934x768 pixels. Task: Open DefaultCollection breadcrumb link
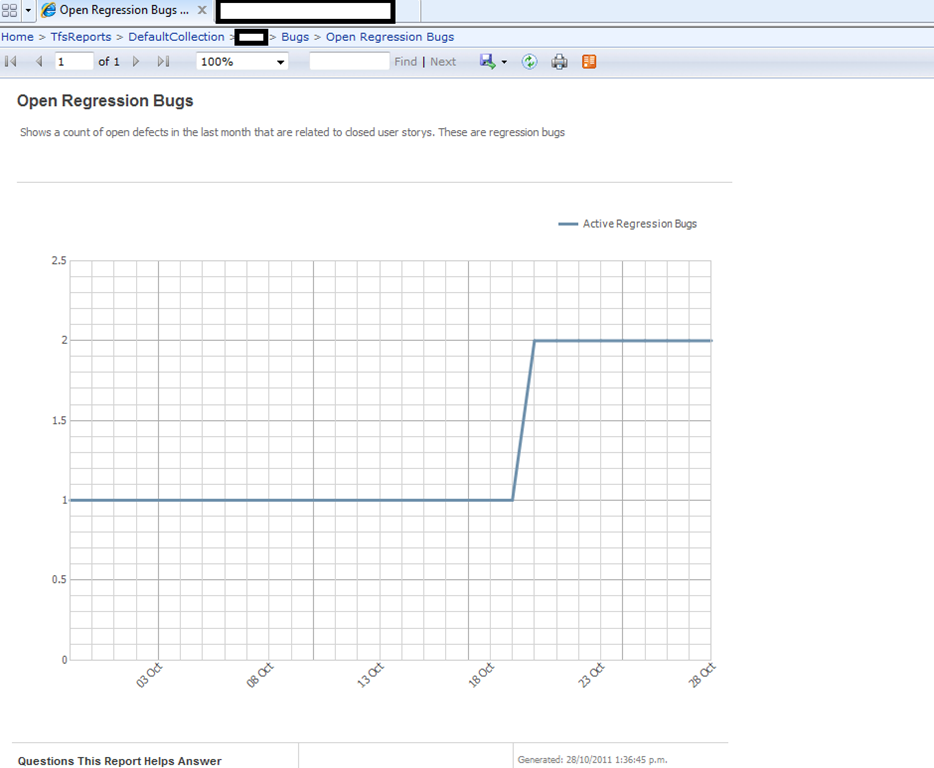point(176,37)
